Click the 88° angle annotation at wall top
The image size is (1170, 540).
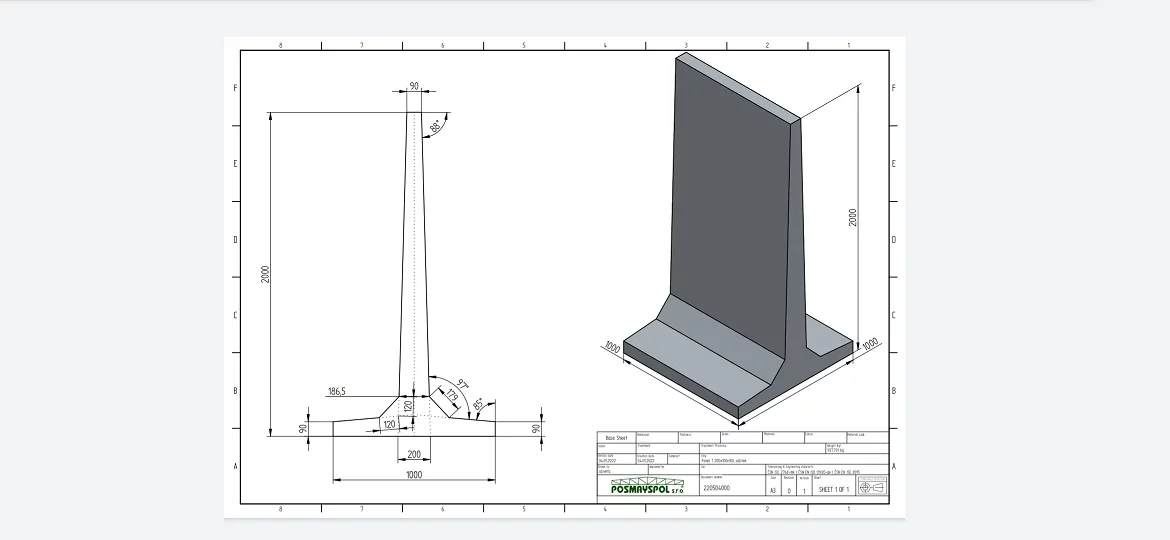[x=436, y=127]
